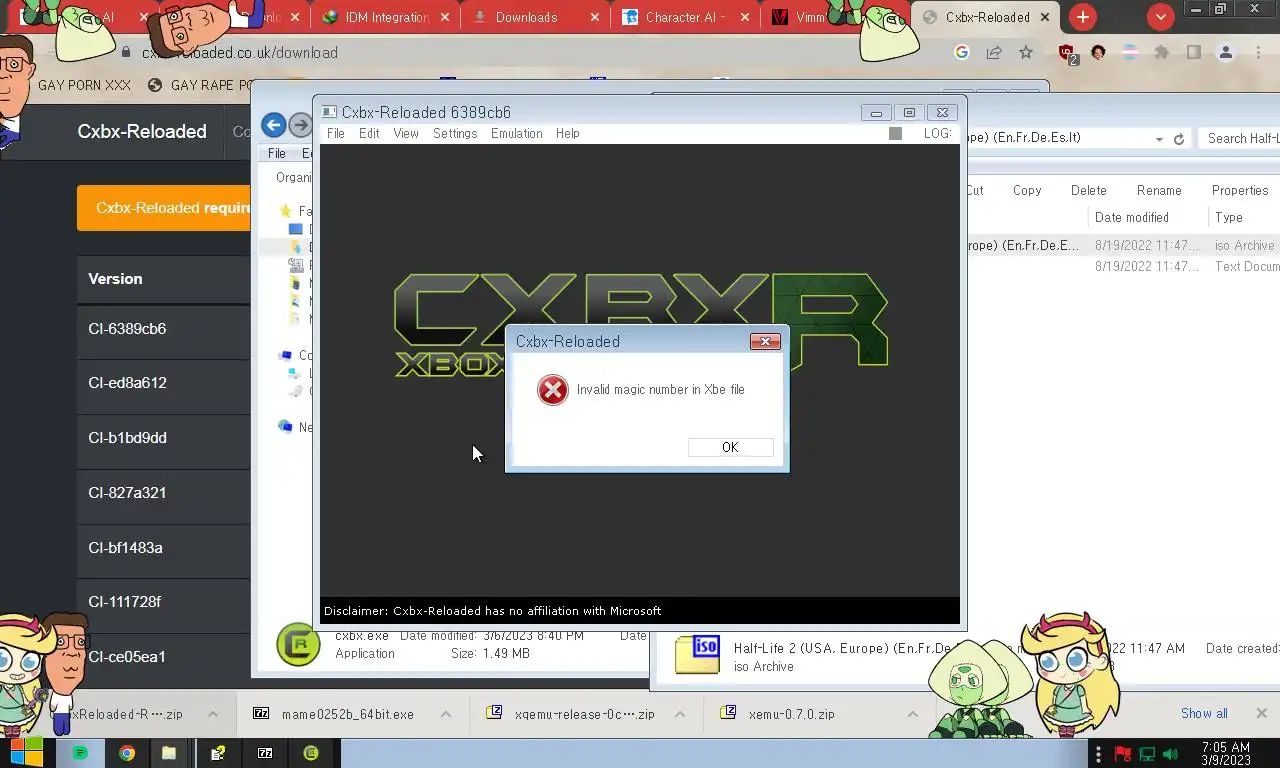The image size is (1280, 768).
Task: Refresh the Explorer address bar location
Action: [x=1179, y=139]
